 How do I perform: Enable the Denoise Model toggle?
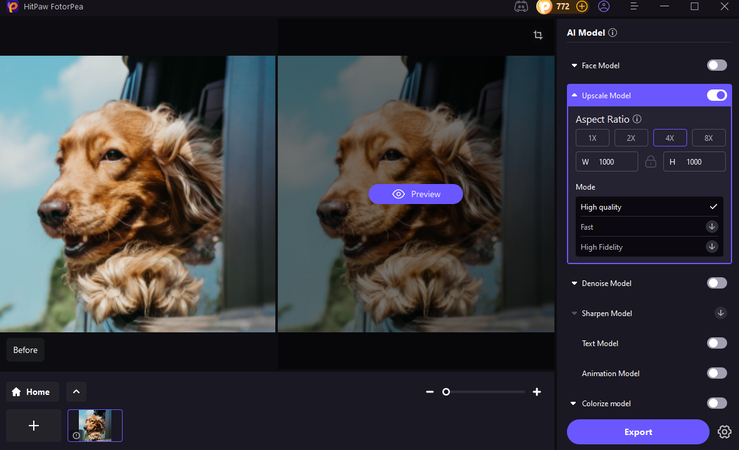coord(716,283)
